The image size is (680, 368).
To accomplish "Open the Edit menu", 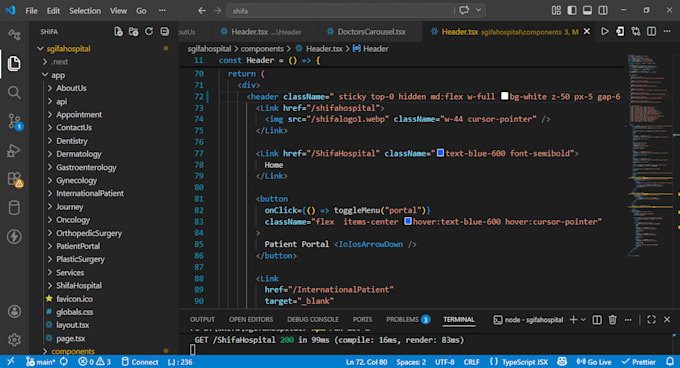I will [x=53, y=11].
